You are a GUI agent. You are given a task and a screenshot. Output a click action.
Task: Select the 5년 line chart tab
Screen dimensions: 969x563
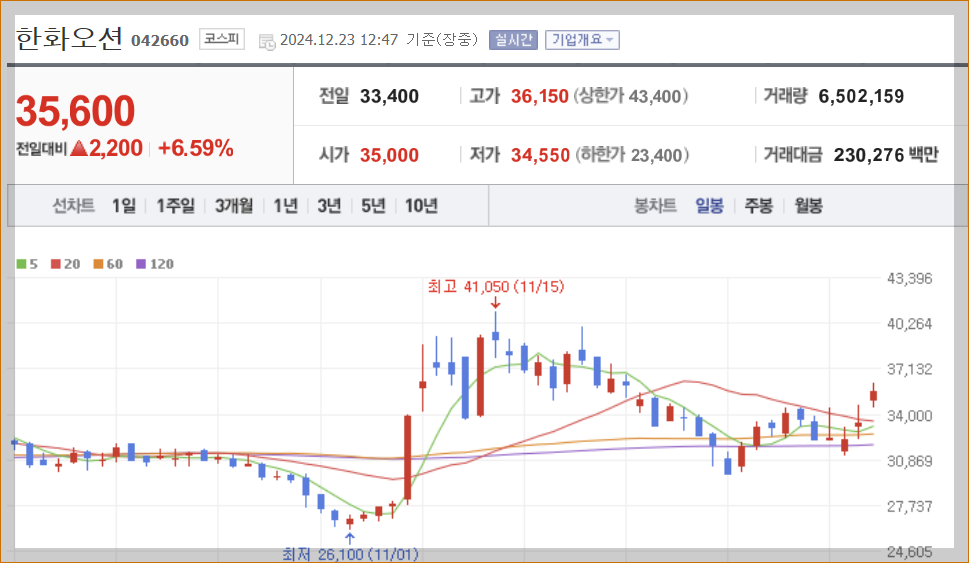(x=373, y=206)
